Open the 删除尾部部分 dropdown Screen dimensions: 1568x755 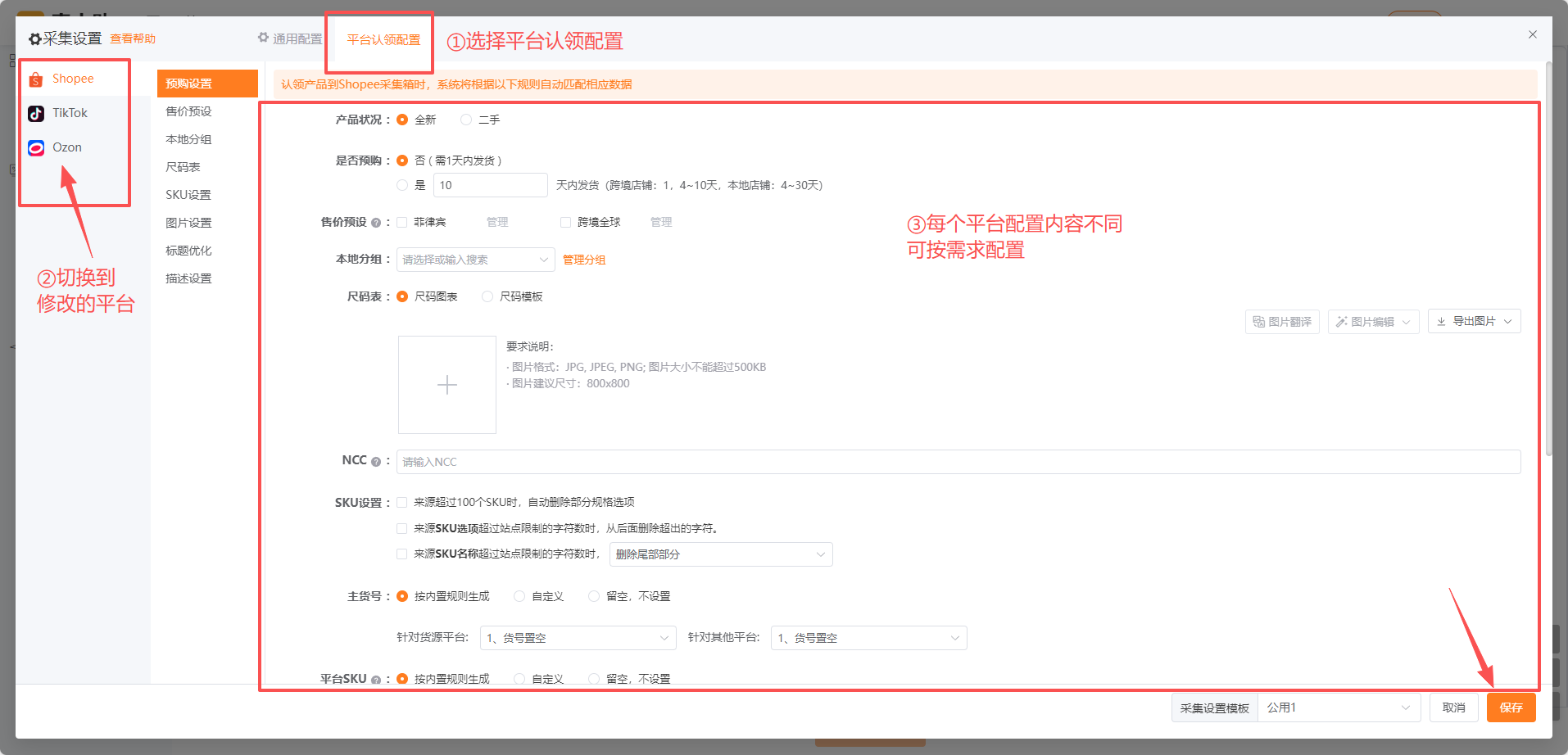click(721, 554)
